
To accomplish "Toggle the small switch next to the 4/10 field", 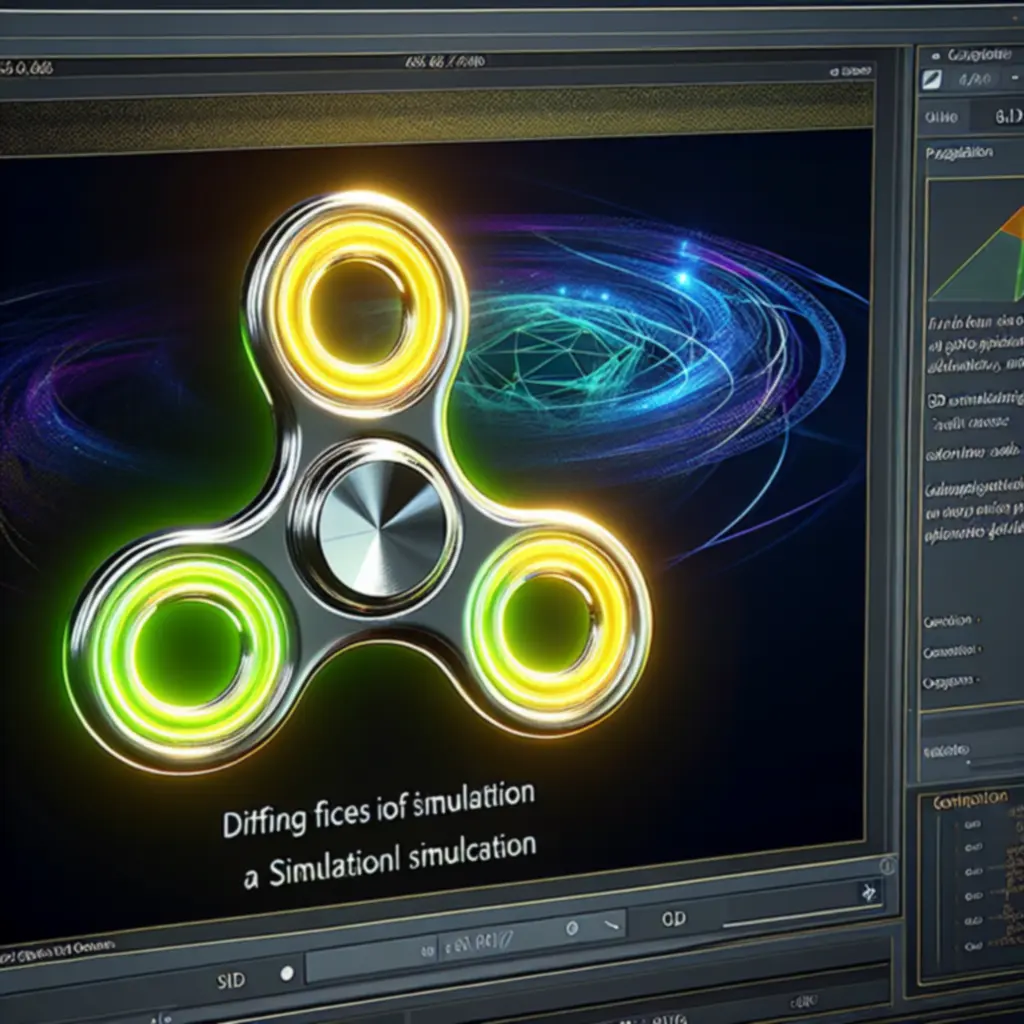I will (x=1014, y=77).
